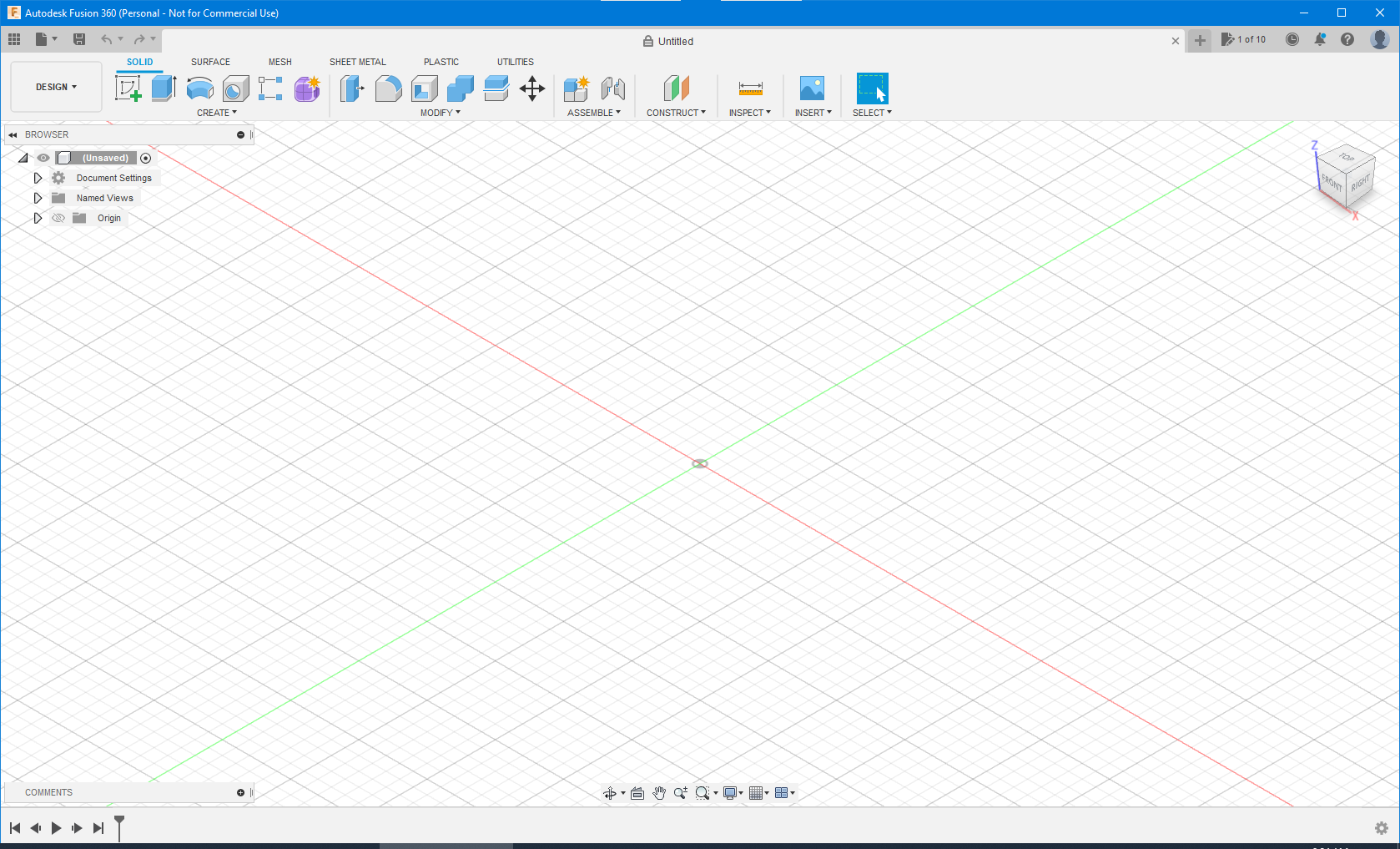1400x849 pixels.
Task: Click the Redo arrow
Action: click(x=139, y=39)
